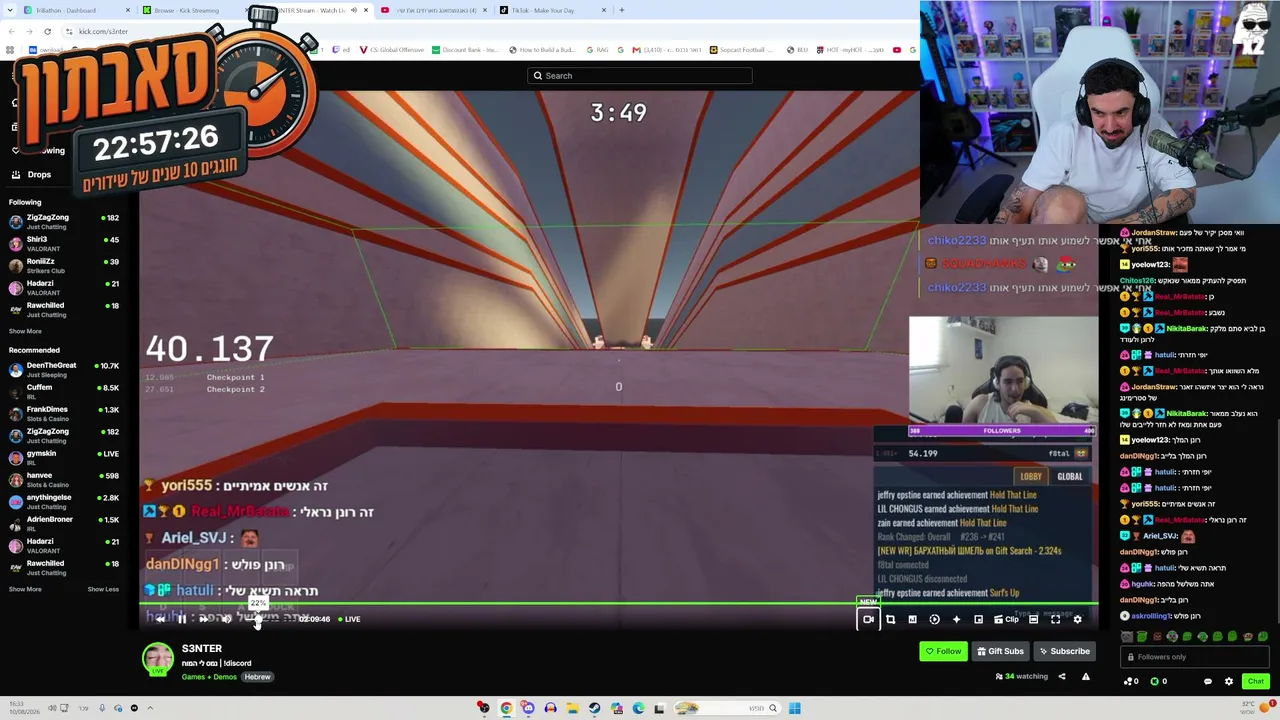Follow the S3NTER channel
Viewport: 1280px width, 720px height.
click(943, 651)
